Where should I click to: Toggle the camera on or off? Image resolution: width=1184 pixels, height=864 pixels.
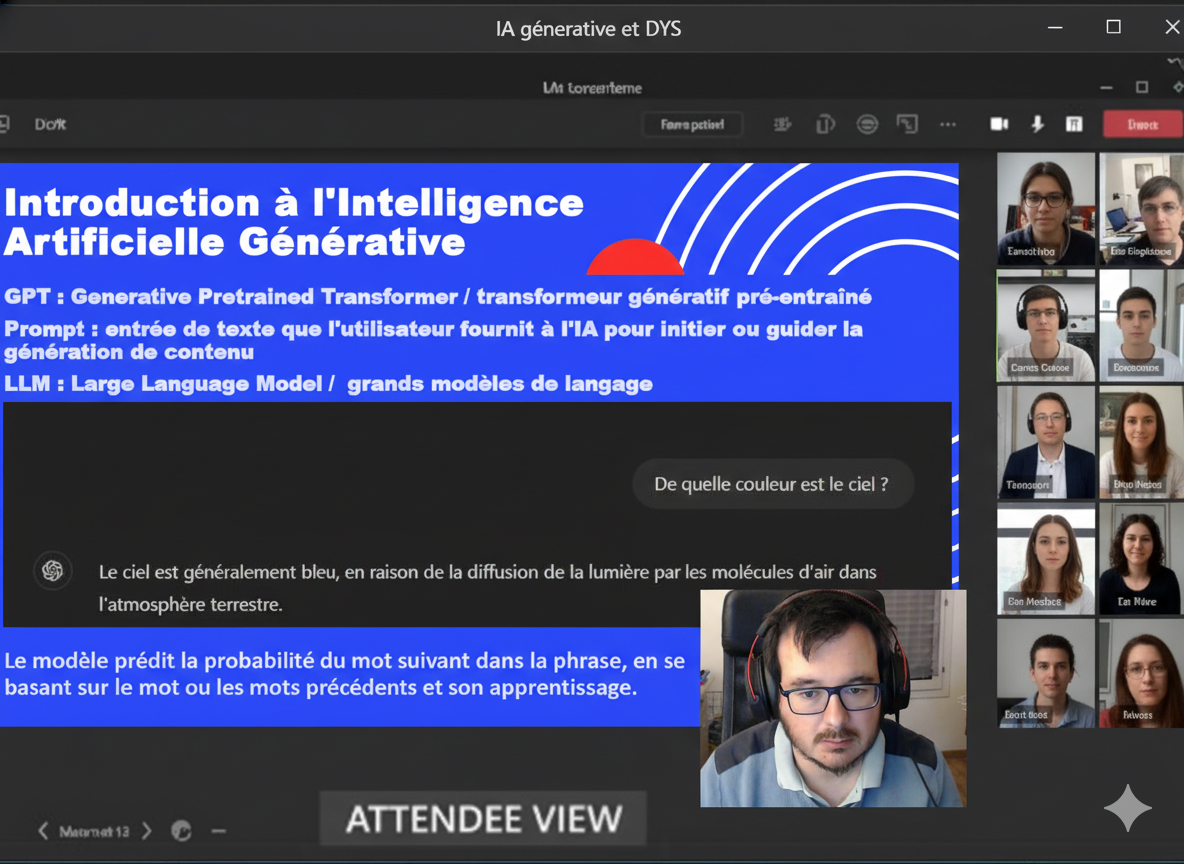coord(999,124)
